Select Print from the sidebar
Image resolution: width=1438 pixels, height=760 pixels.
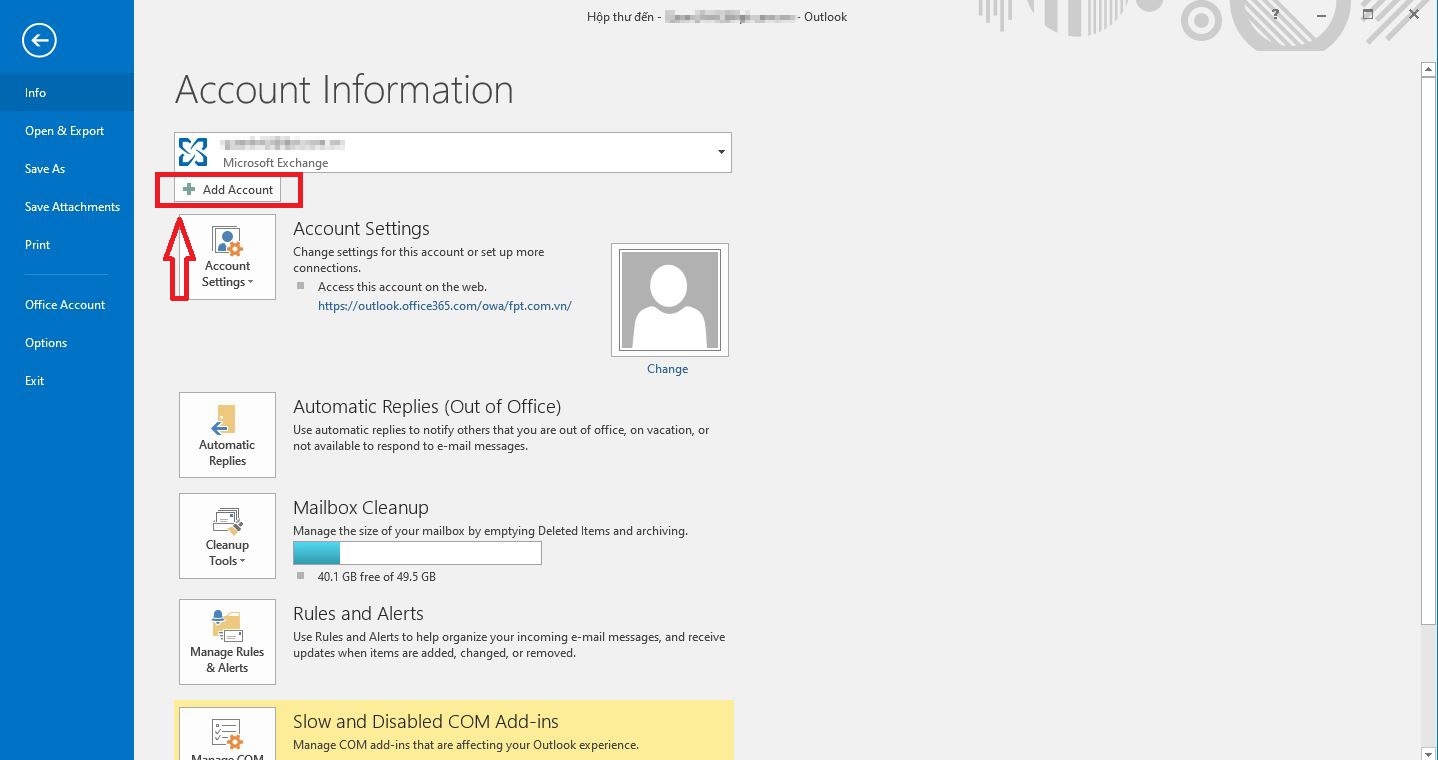click(37, 244)
